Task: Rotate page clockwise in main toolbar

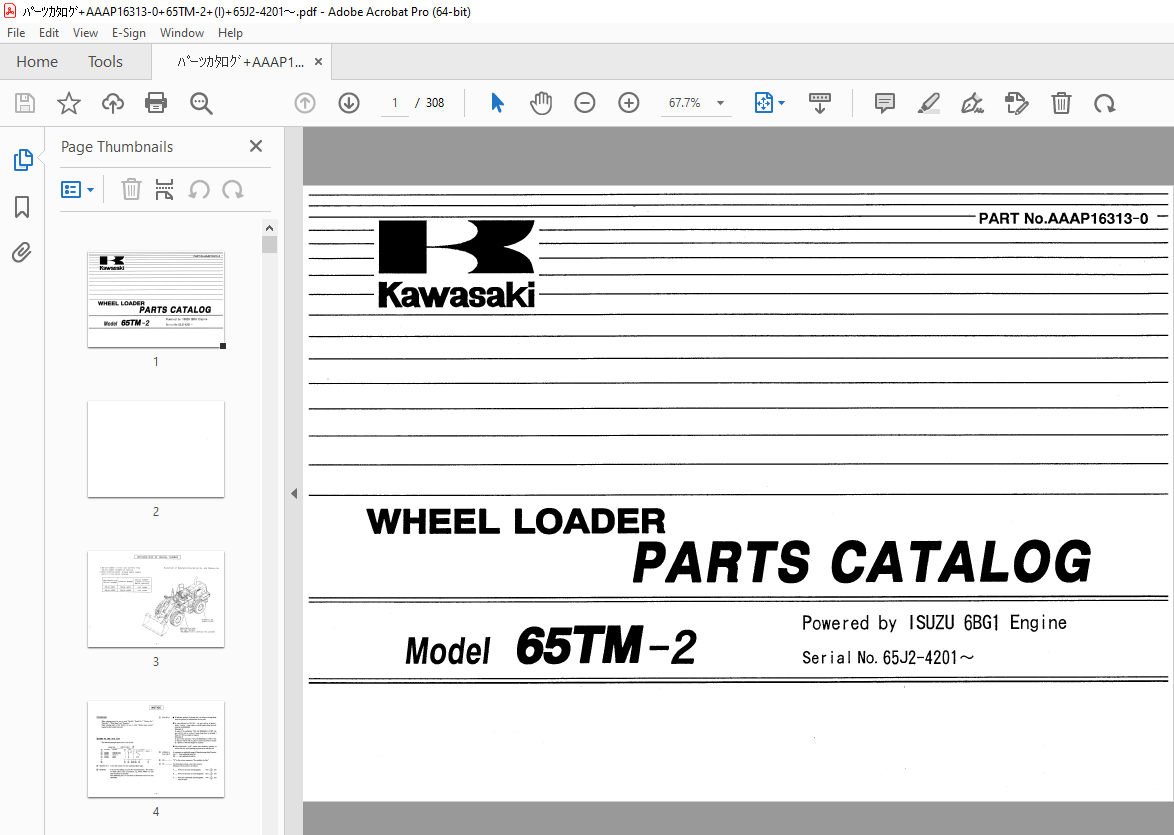Action: (1104, 103)
